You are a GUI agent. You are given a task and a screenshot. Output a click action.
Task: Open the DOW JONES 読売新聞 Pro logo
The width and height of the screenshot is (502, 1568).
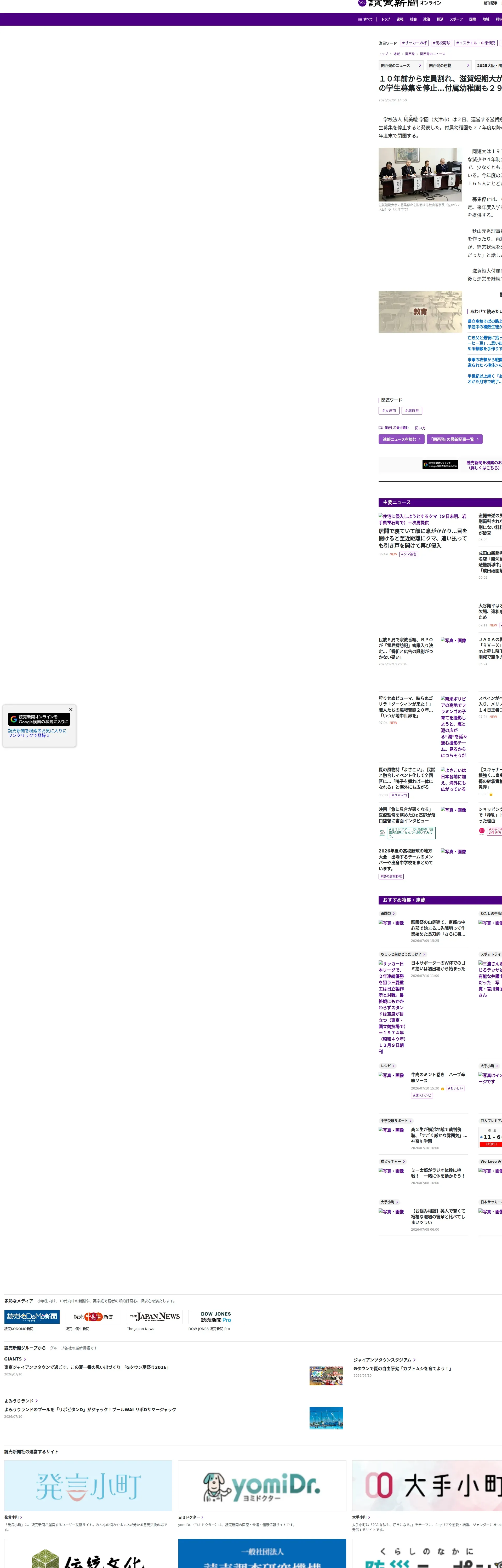[x=216, y=1317]
